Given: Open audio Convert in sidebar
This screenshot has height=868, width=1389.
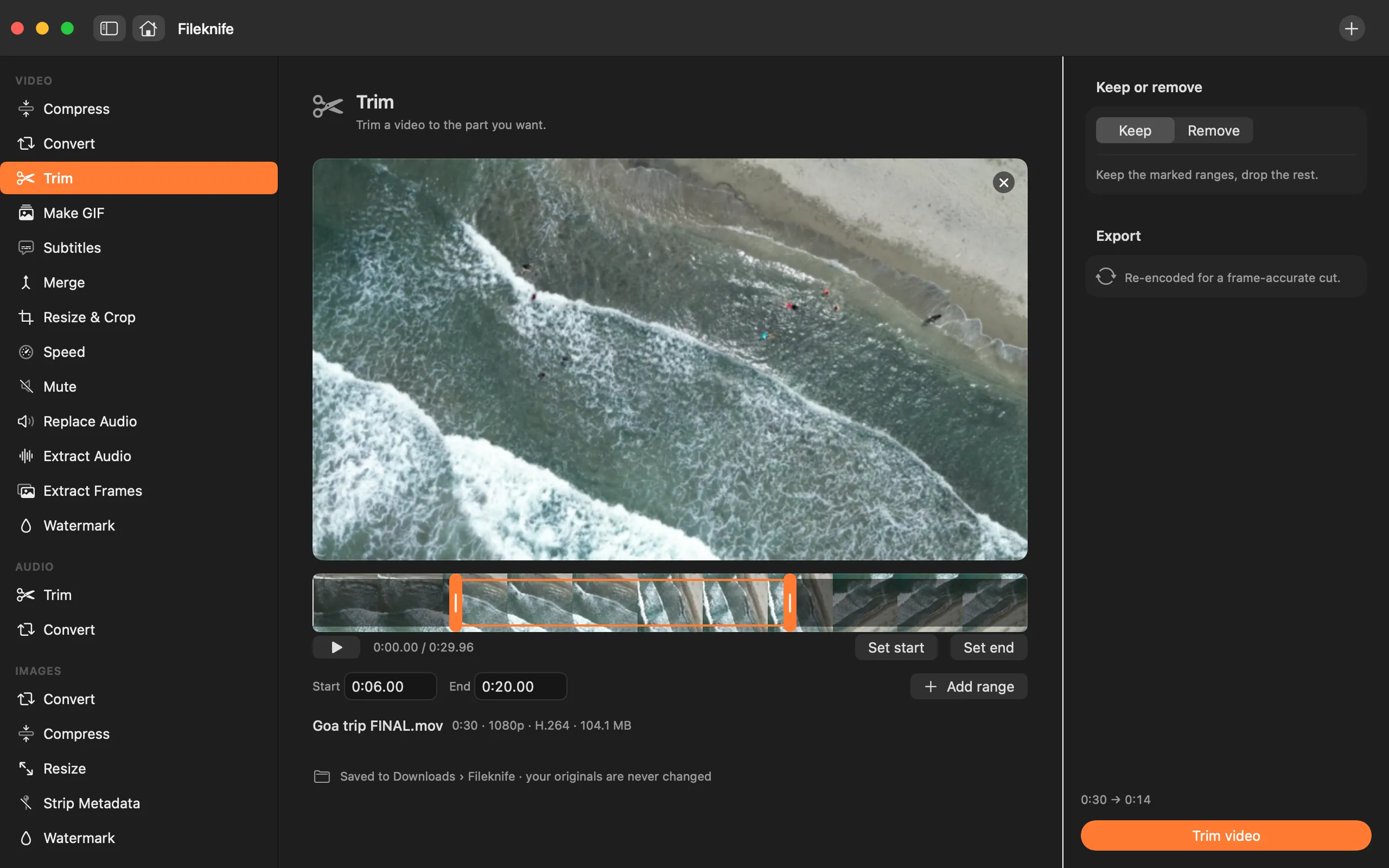Looking at the screenshot, I should (x=139, y=630).
